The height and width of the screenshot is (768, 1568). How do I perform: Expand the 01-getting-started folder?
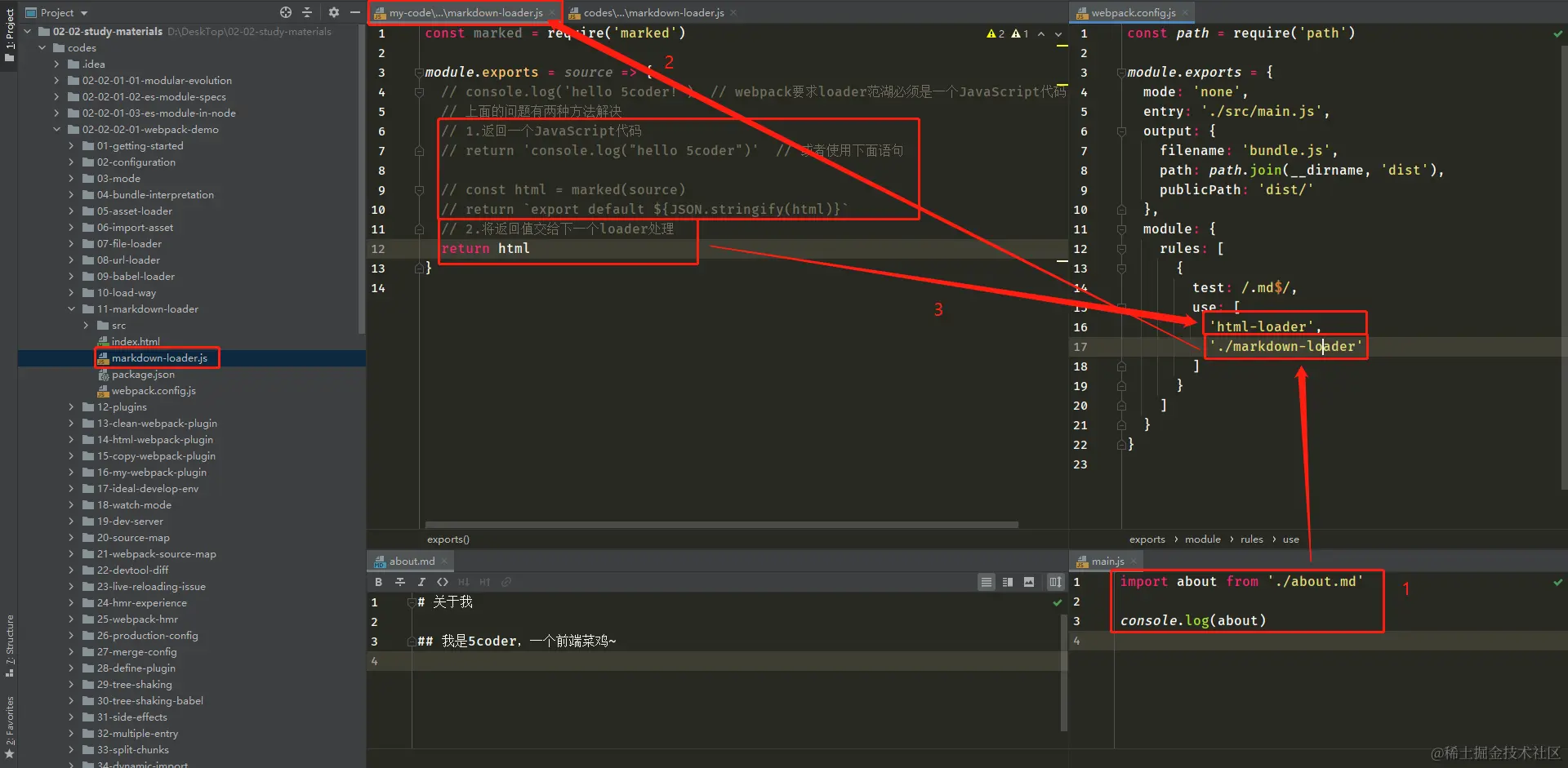click(72, 146)
